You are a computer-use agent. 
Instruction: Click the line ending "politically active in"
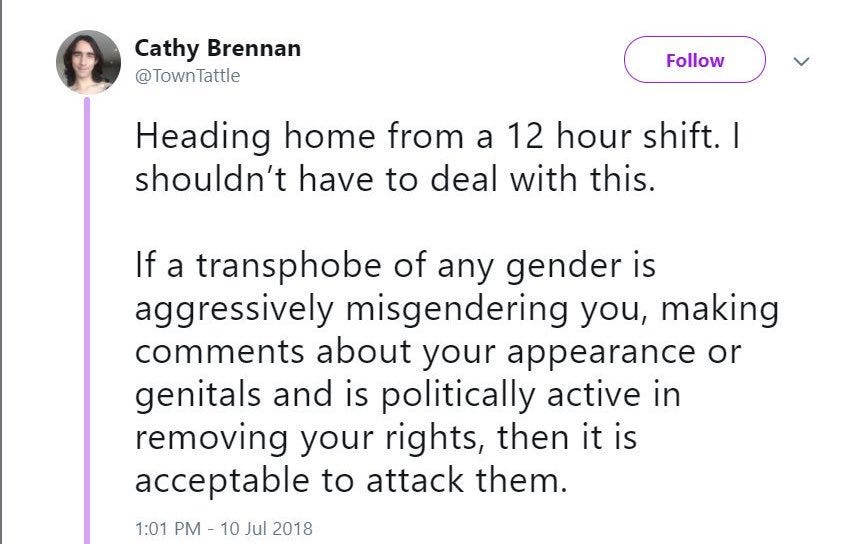407,395
